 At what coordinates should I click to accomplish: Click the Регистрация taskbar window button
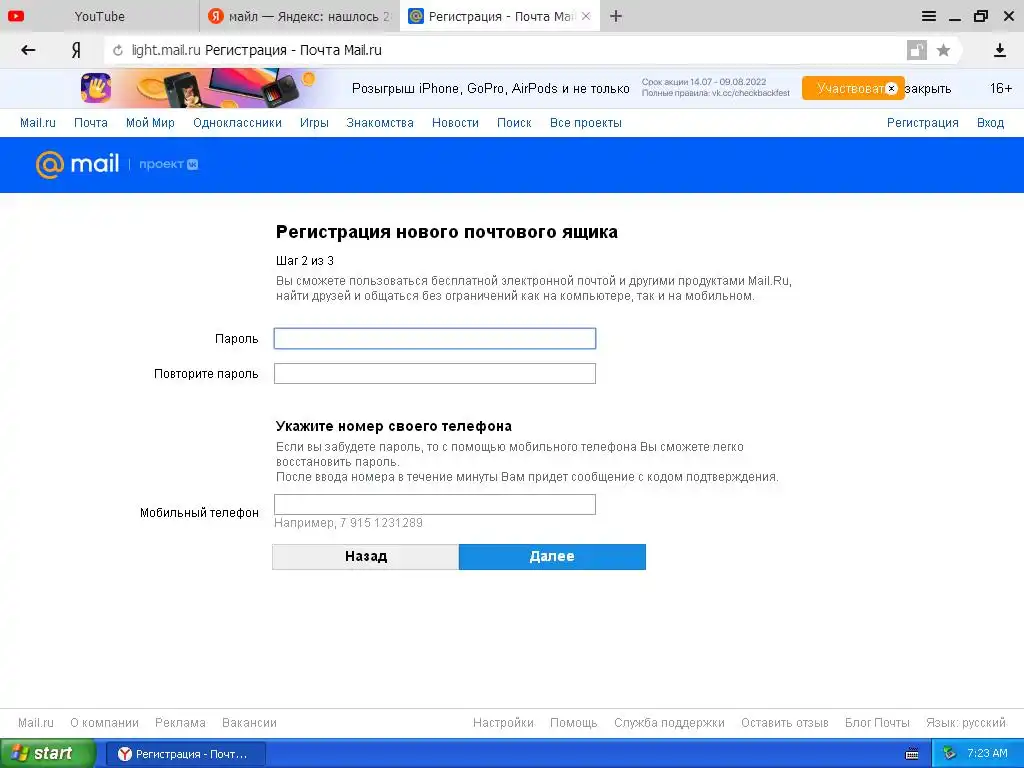tap(185, 754)
